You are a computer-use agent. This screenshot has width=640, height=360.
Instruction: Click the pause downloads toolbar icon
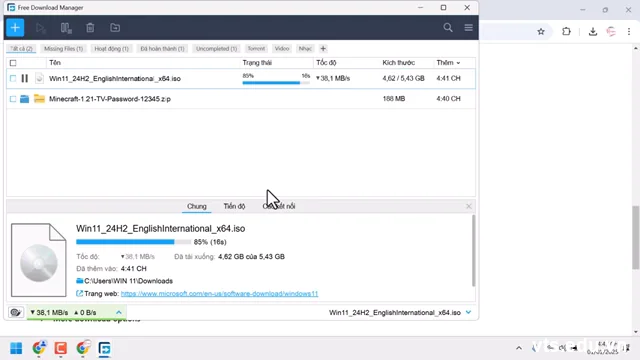click(66, 28)
